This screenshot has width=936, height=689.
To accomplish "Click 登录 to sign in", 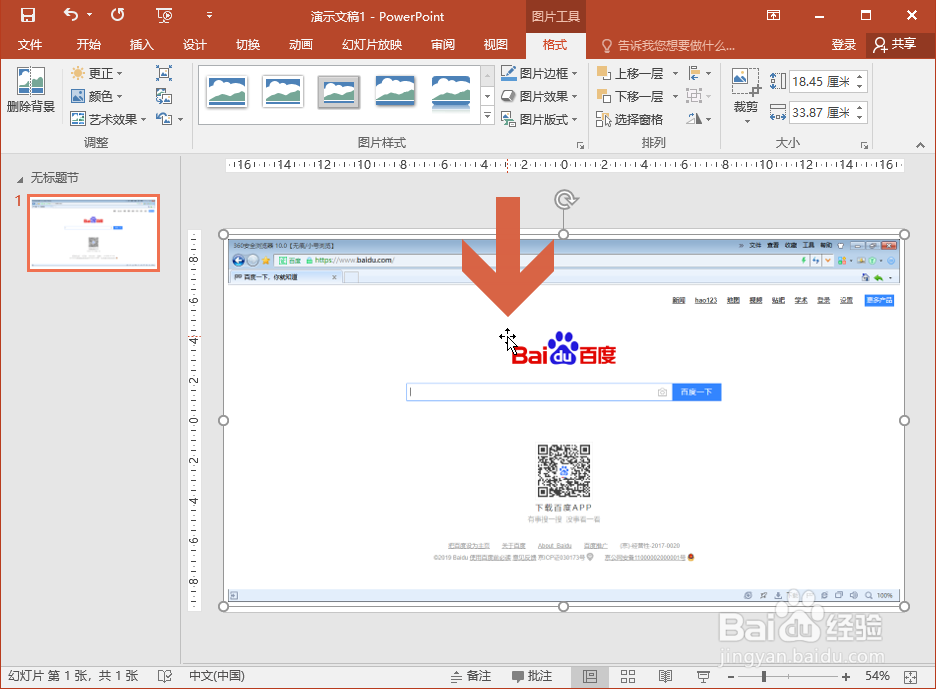I will click(x=844, y=45).
